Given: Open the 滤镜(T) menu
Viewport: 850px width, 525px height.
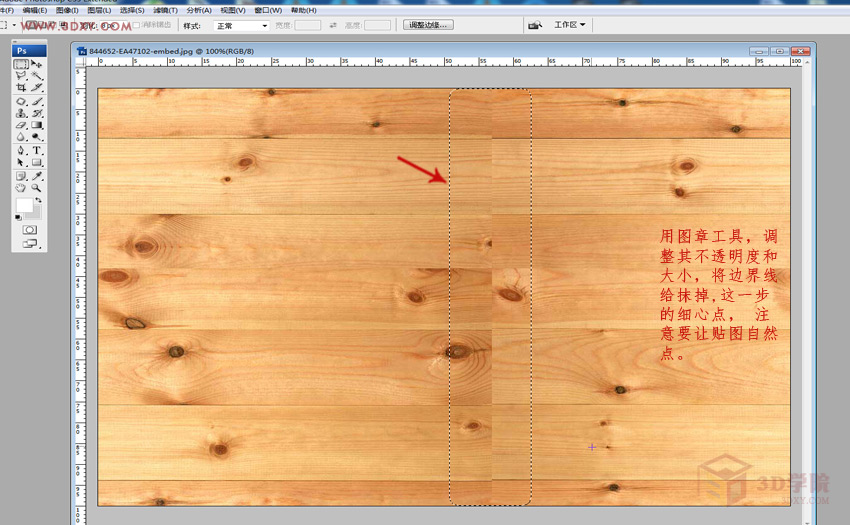Looking at the screenshot, I should click(165, 10).
